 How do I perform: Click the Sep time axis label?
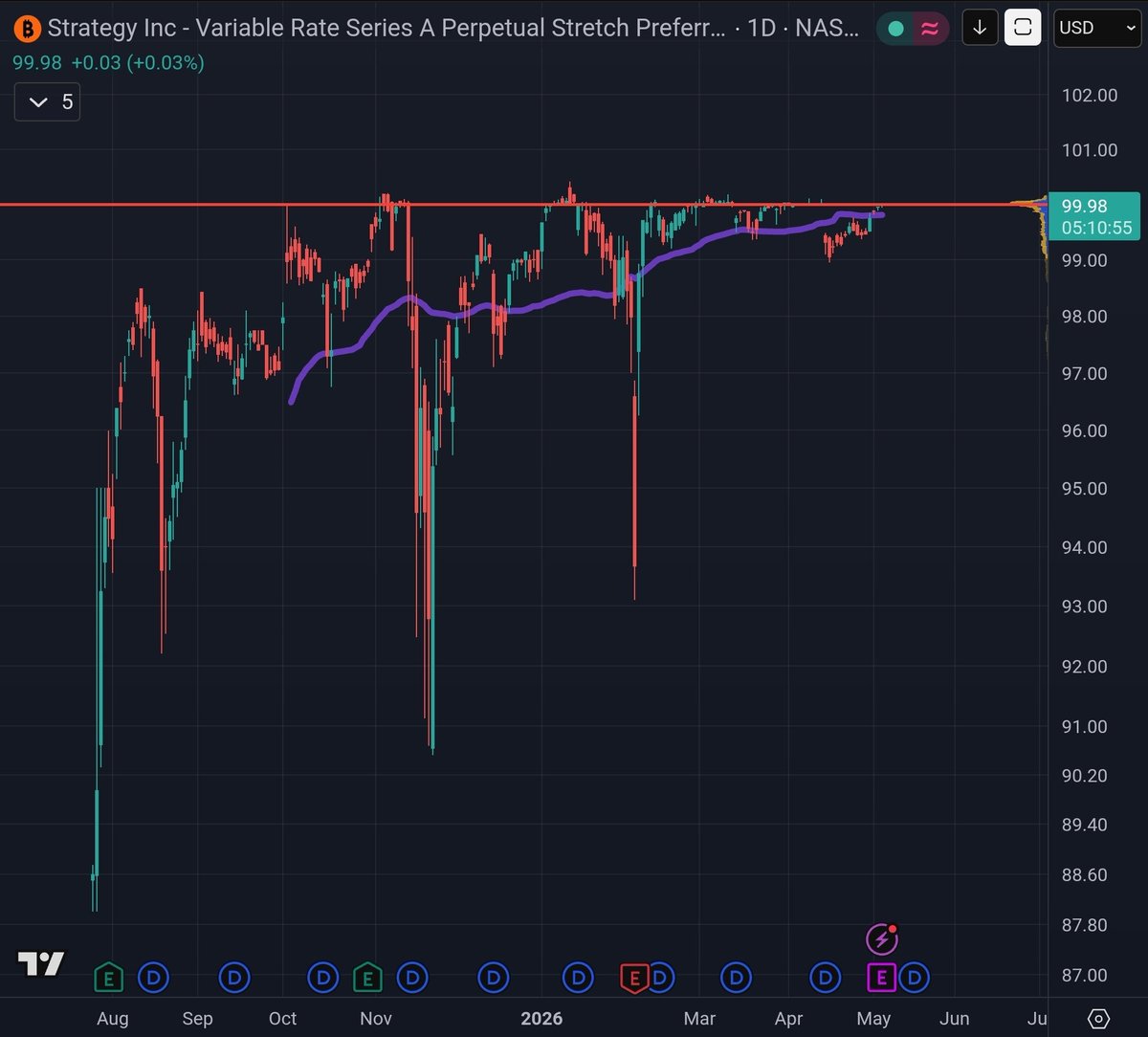(x=197, y=1018)
